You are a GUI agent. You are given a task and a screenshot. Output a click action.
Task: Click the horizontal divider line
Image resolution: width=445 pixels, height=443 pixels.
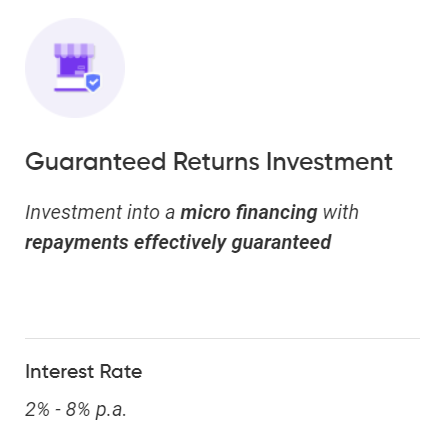point(222,338)
